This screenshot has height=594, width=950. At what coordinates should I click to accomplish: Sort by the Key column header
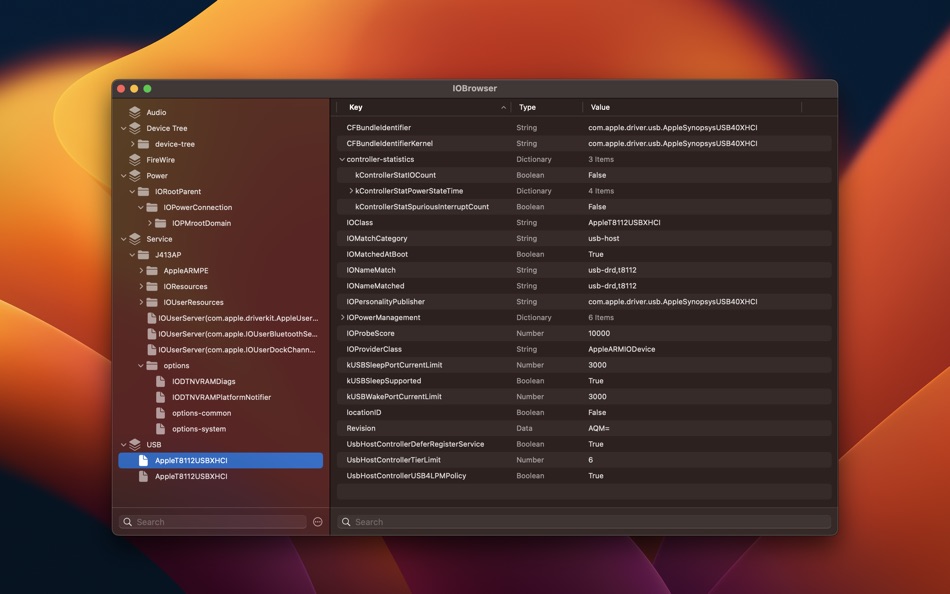click(423, 107)
